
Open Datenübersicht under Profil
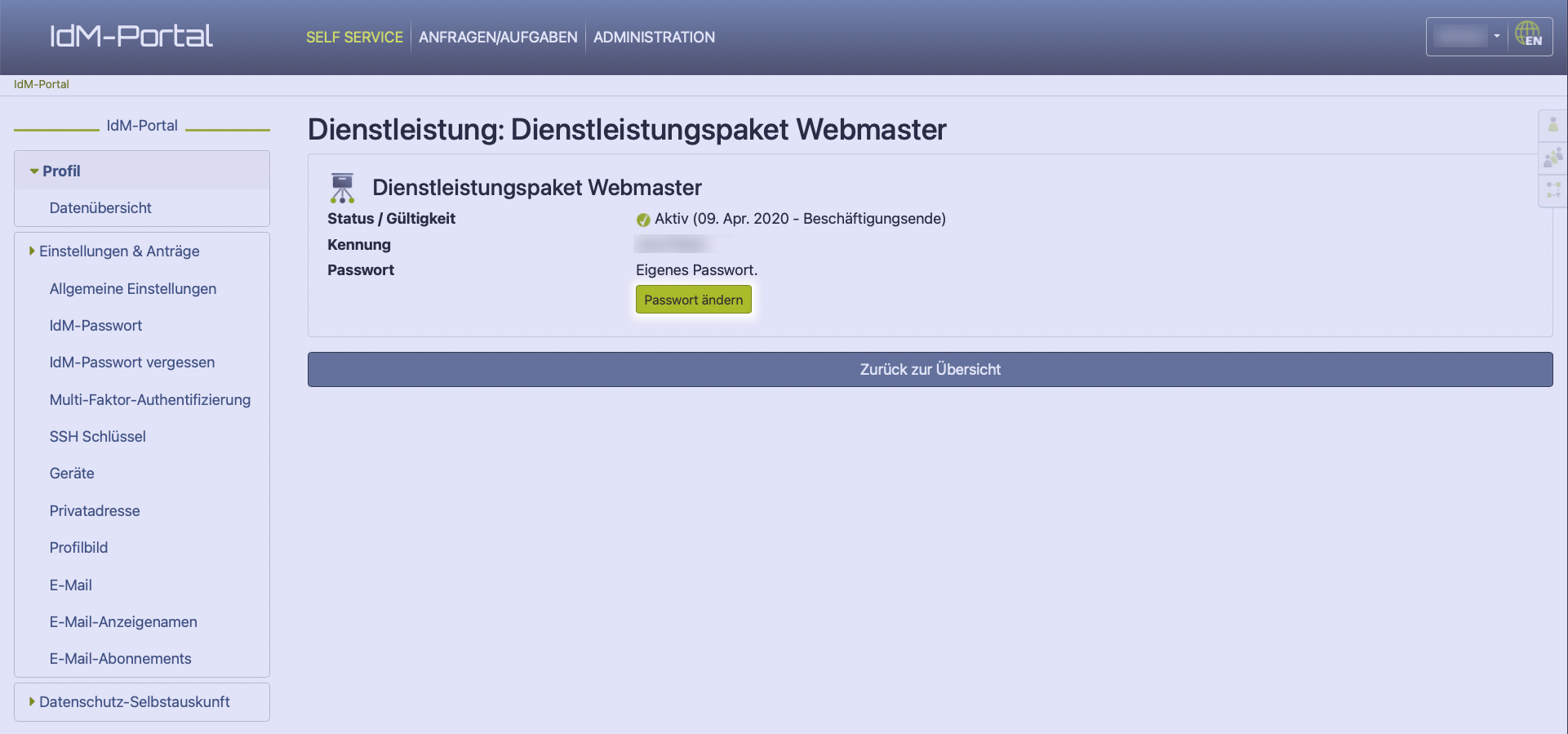click(100, 208)
